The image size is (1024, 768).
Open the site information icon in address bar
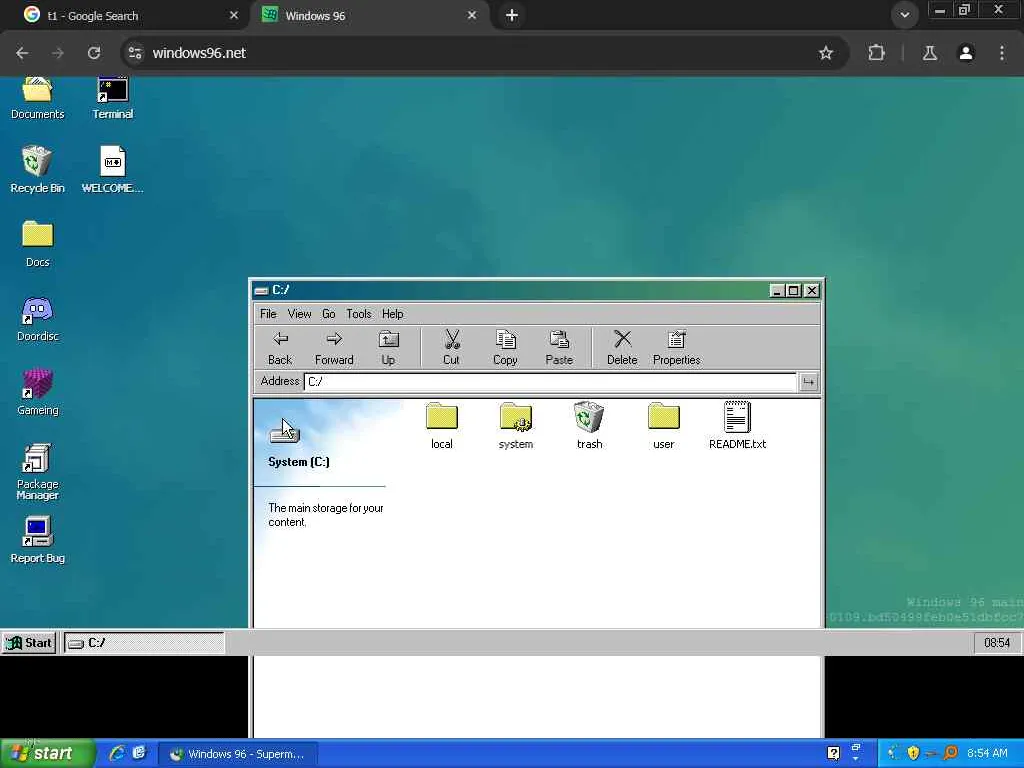tap(135, 53)
